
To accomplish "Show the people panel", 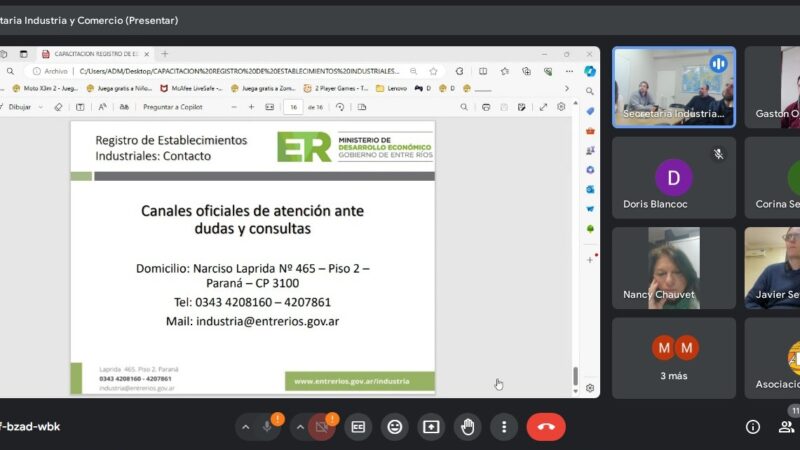I will [786, 427].
